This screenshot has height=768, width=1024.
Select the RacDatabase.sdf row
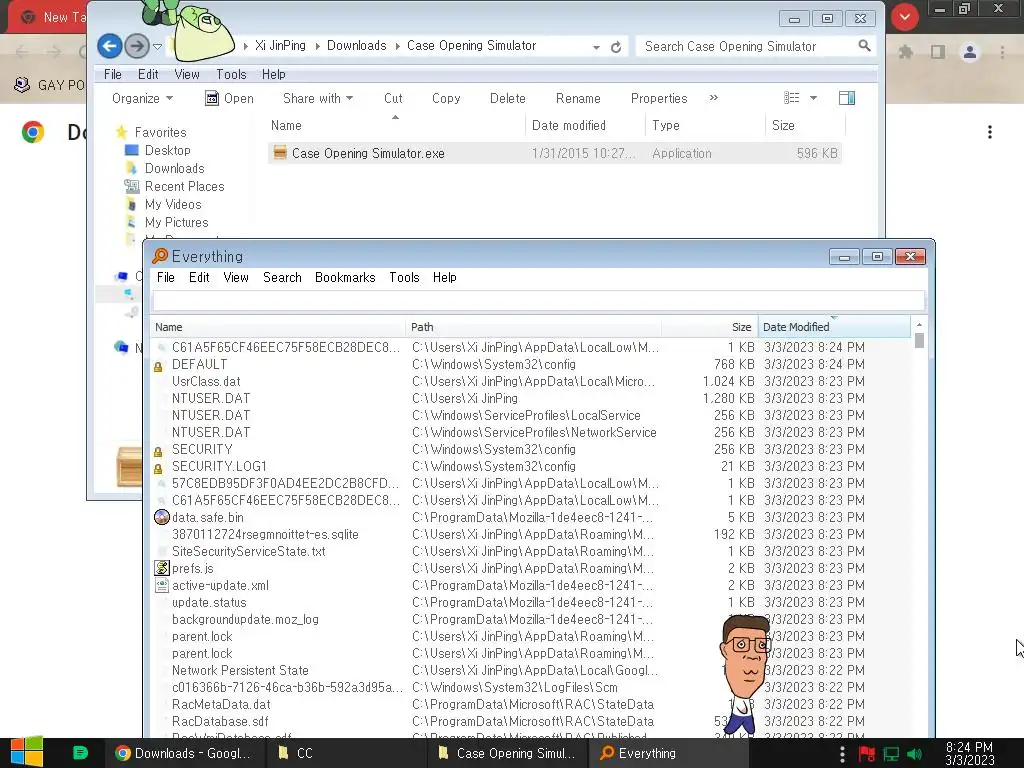[530, 721]
